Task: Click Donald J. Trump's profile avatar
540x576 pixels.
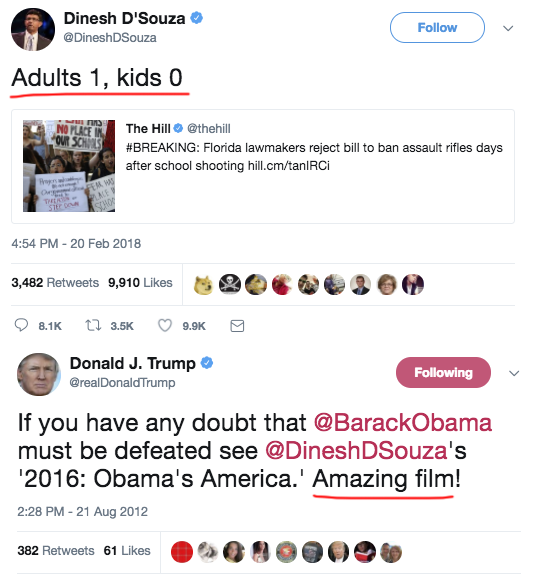Action: [39, 374]
